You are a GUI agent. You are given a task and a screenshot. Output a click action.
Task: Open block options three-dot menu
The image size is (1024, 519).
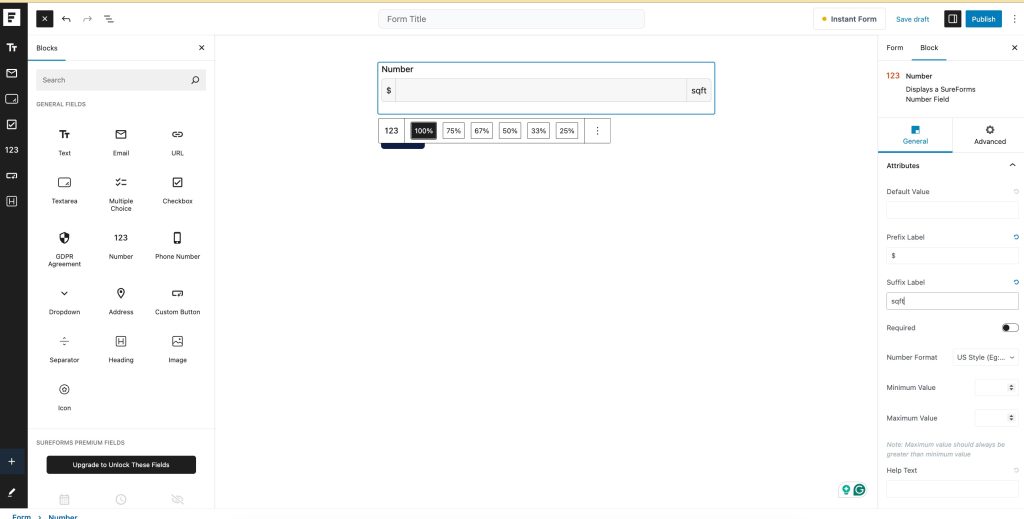click(597, 131)
